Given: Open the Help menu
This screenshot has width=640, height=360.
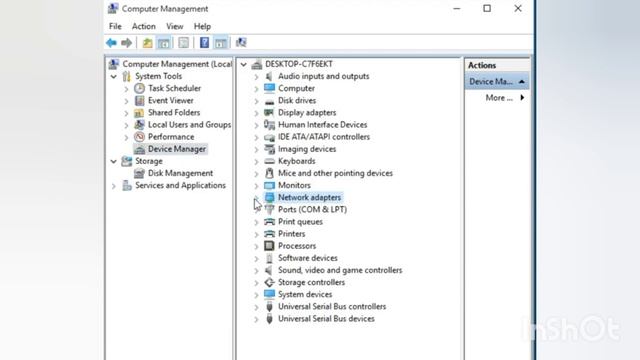Looking at the screenshot, I should click(202, 27).
